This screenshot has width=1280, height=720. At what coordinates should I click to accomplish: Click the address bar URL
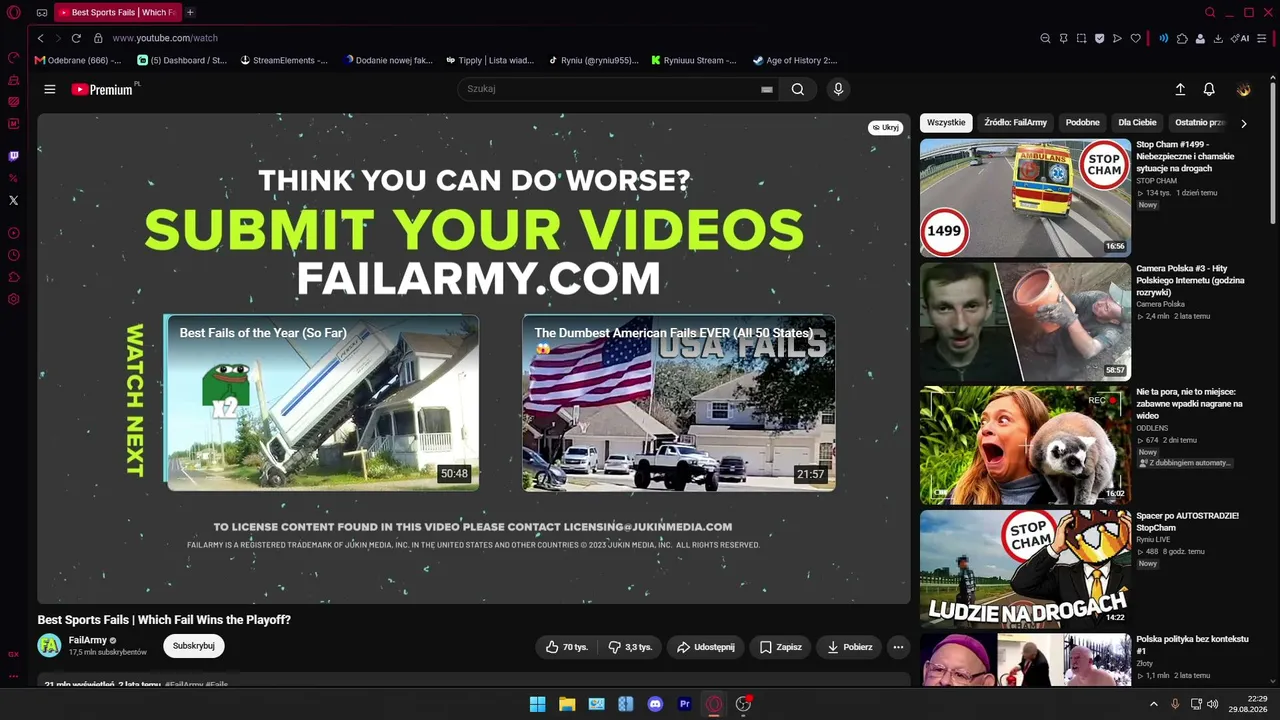pyautogui.click(x=165, y=38)
